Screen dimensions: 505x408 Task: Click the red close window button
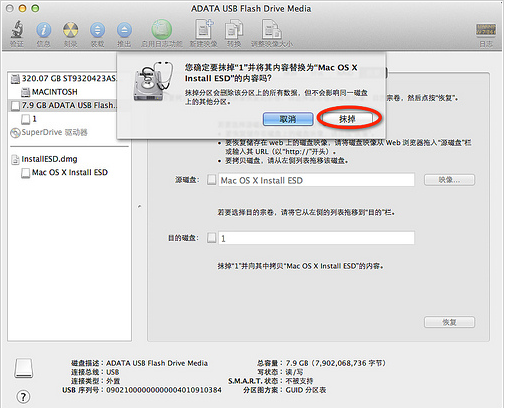10,8
